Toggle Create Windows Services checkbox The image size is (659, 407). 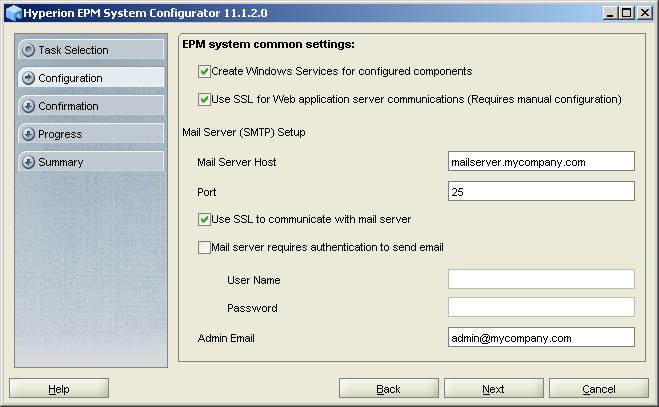pos(204,71)
